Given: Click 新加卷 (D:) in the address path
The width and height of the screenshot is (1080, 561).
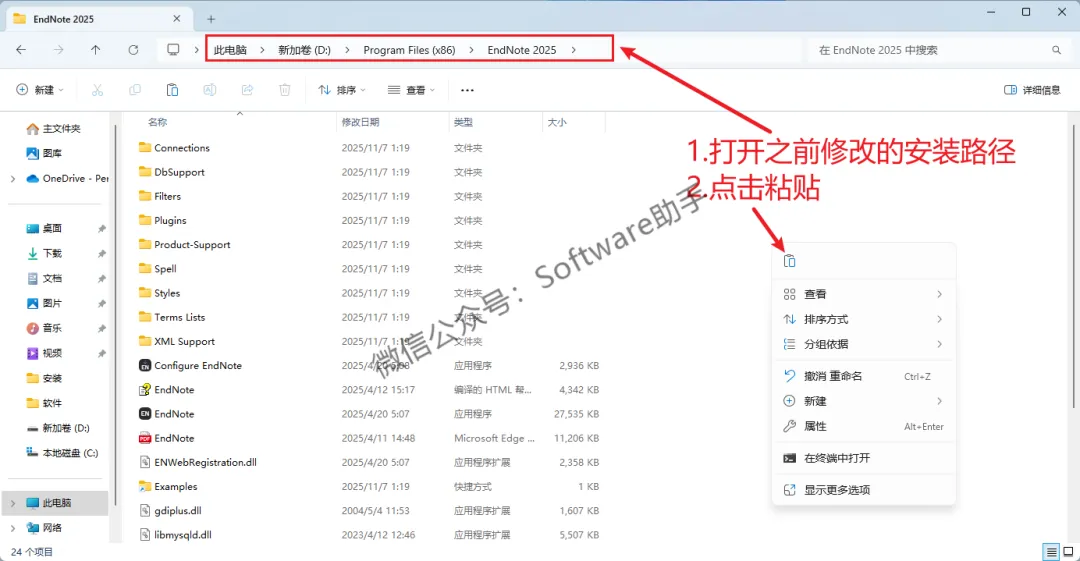Looking at the screenshot, I should (x=304, y=50).
